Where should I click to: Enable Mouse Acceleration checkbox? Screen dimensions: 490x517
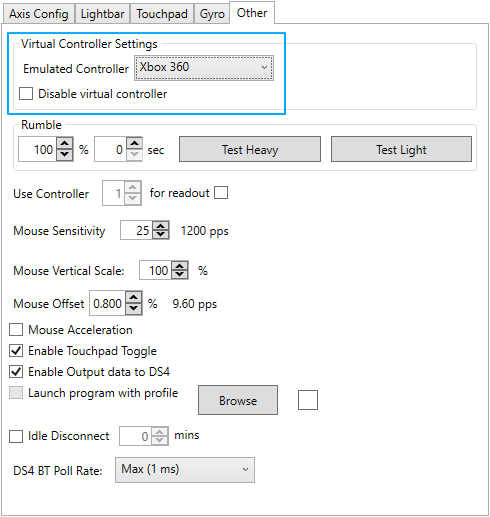pyautogui.click(x=16, y=330)
